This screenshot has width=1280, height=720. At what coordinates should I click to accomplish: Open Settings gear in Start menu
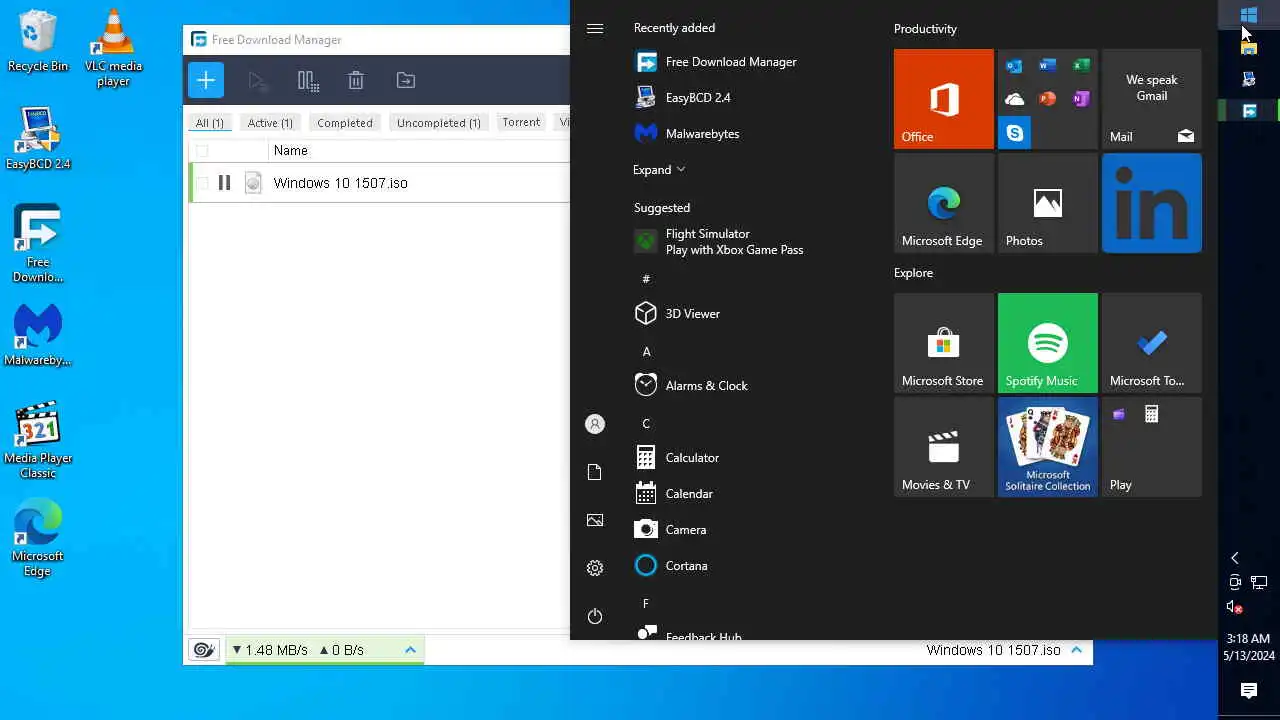[595, 568]
